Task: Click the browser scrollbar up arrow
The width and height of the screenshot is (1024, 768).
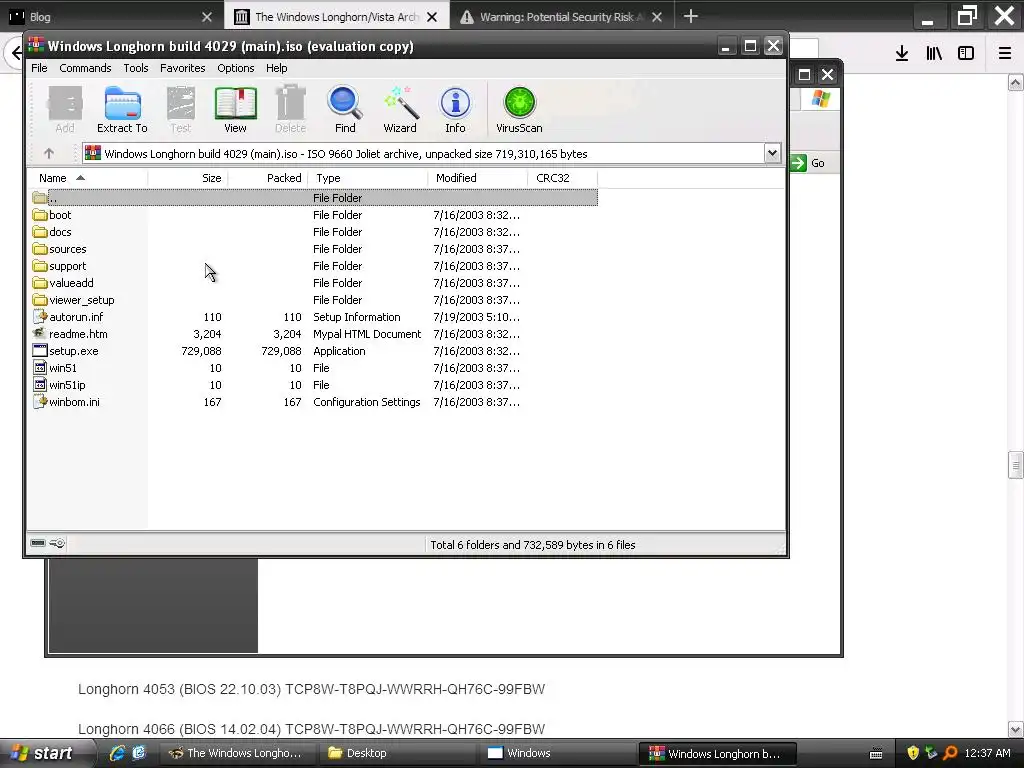Action: [x=1015, y=82]
